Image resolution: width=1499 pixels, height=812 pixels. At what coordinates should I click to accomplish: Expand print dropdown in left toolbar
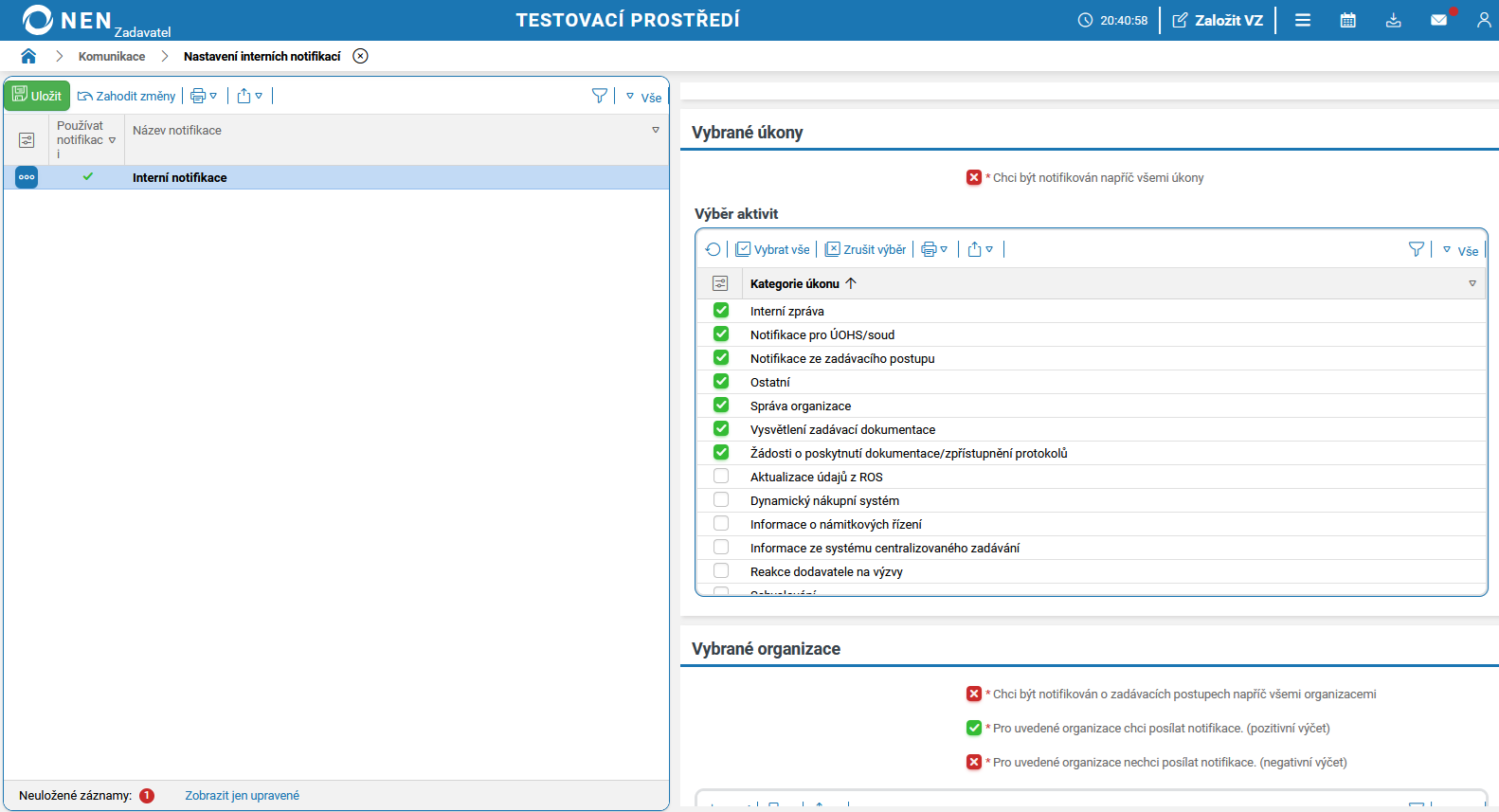coord(204,96)
